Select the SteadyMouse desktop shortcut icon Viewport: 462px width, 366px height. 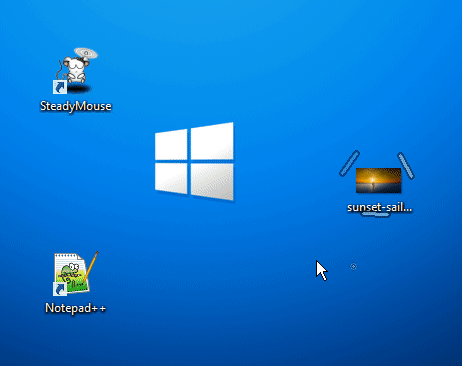point(76,71)
